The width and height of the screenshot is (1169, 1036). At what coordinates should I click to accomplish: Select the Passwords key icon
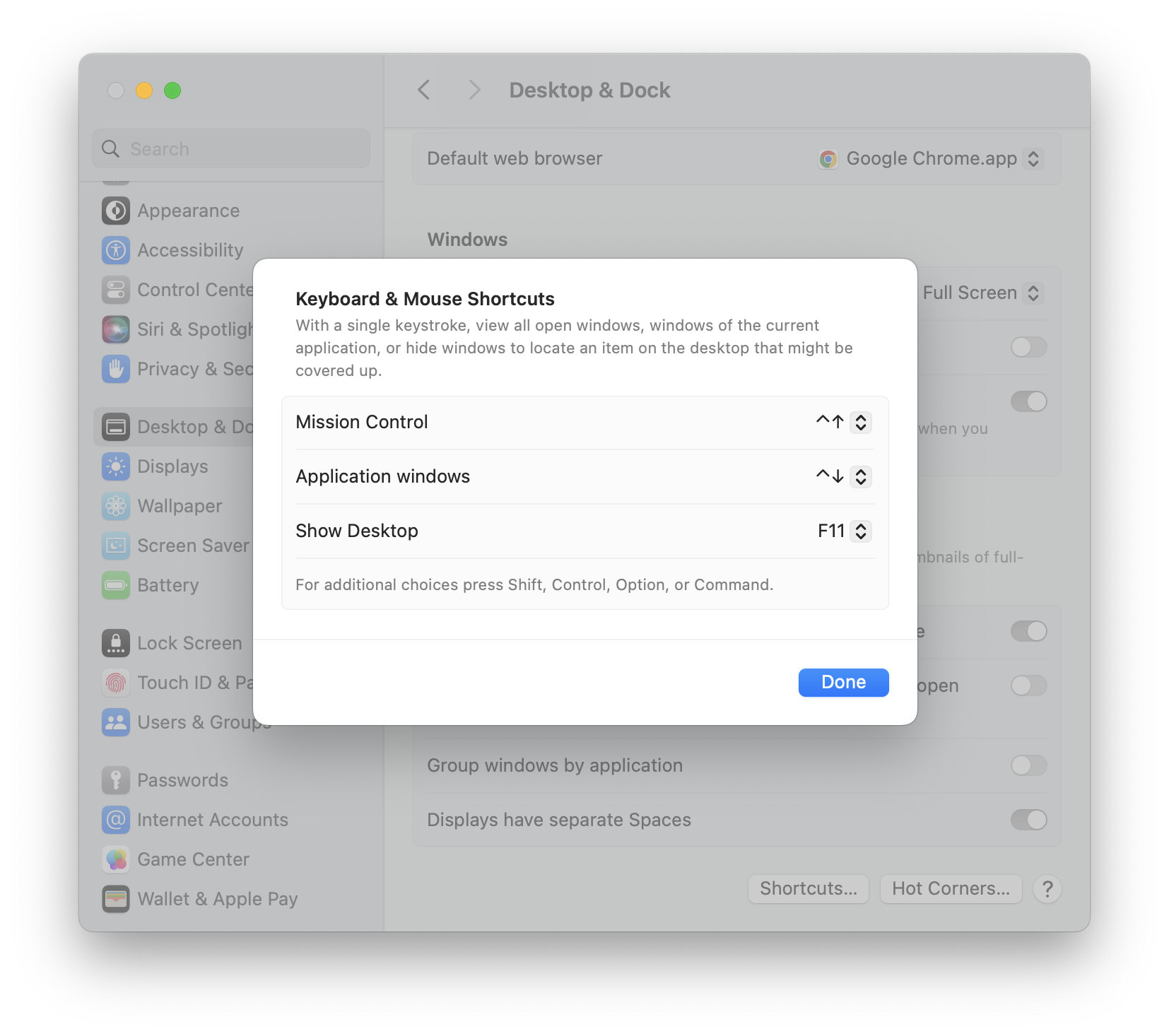pos(116,780)
